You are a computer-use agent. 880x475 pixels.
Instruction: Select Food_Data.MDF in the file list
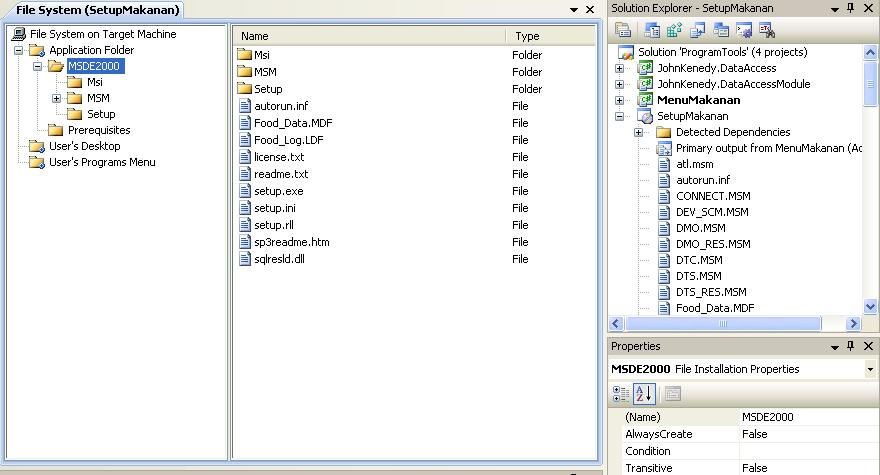(293, 123)
